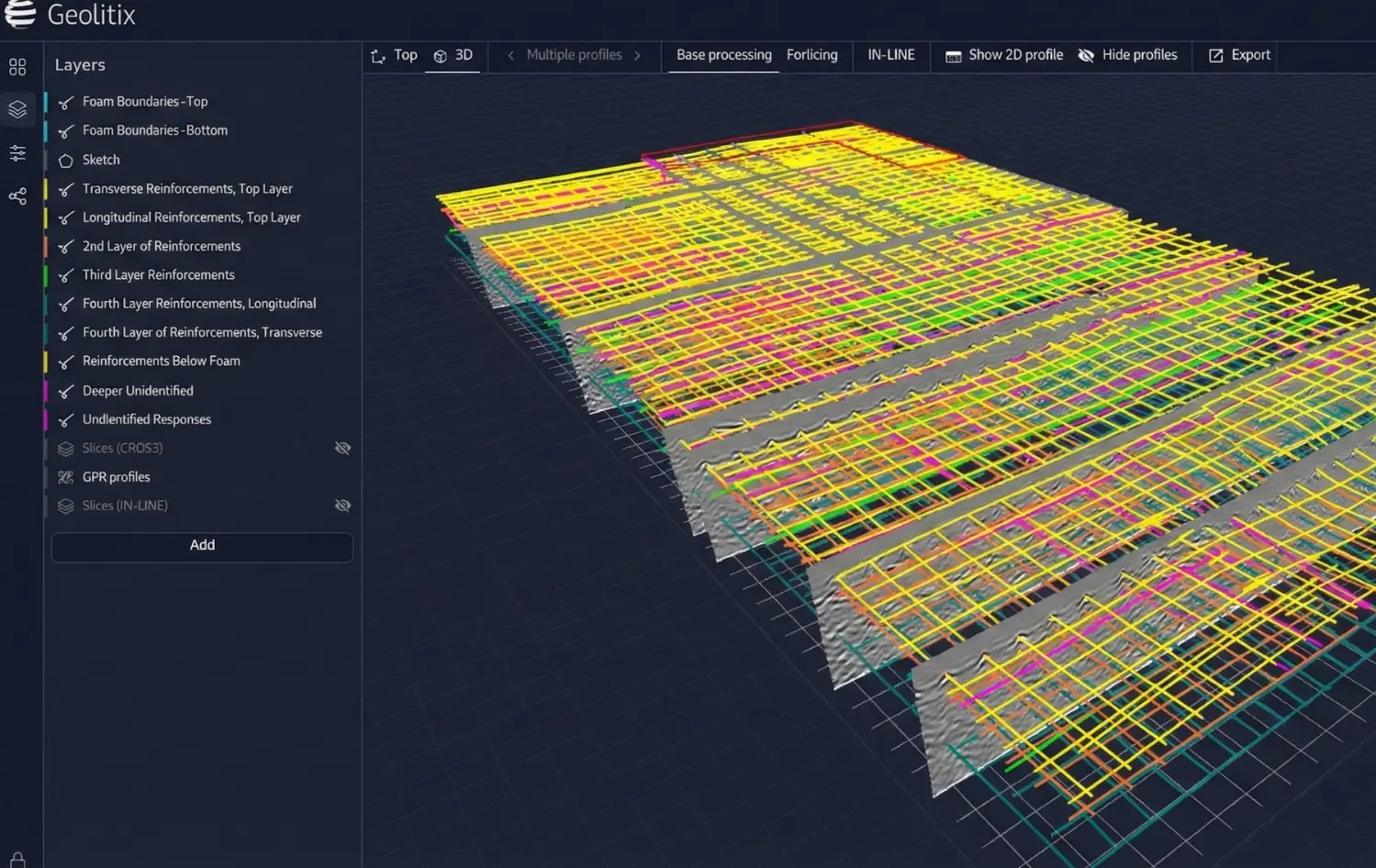Click the GPR profiles layer icon

click(x=66, y=477)
